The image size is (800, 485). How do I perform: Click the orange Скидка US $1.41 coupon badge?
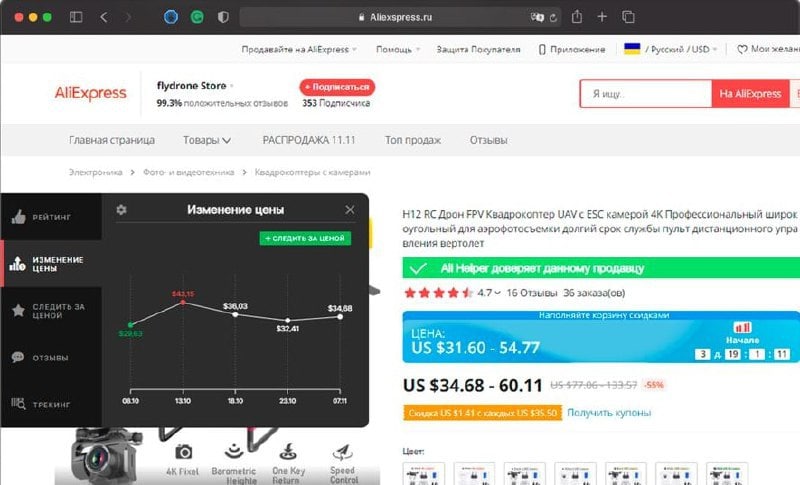click(x=482, y=413)
